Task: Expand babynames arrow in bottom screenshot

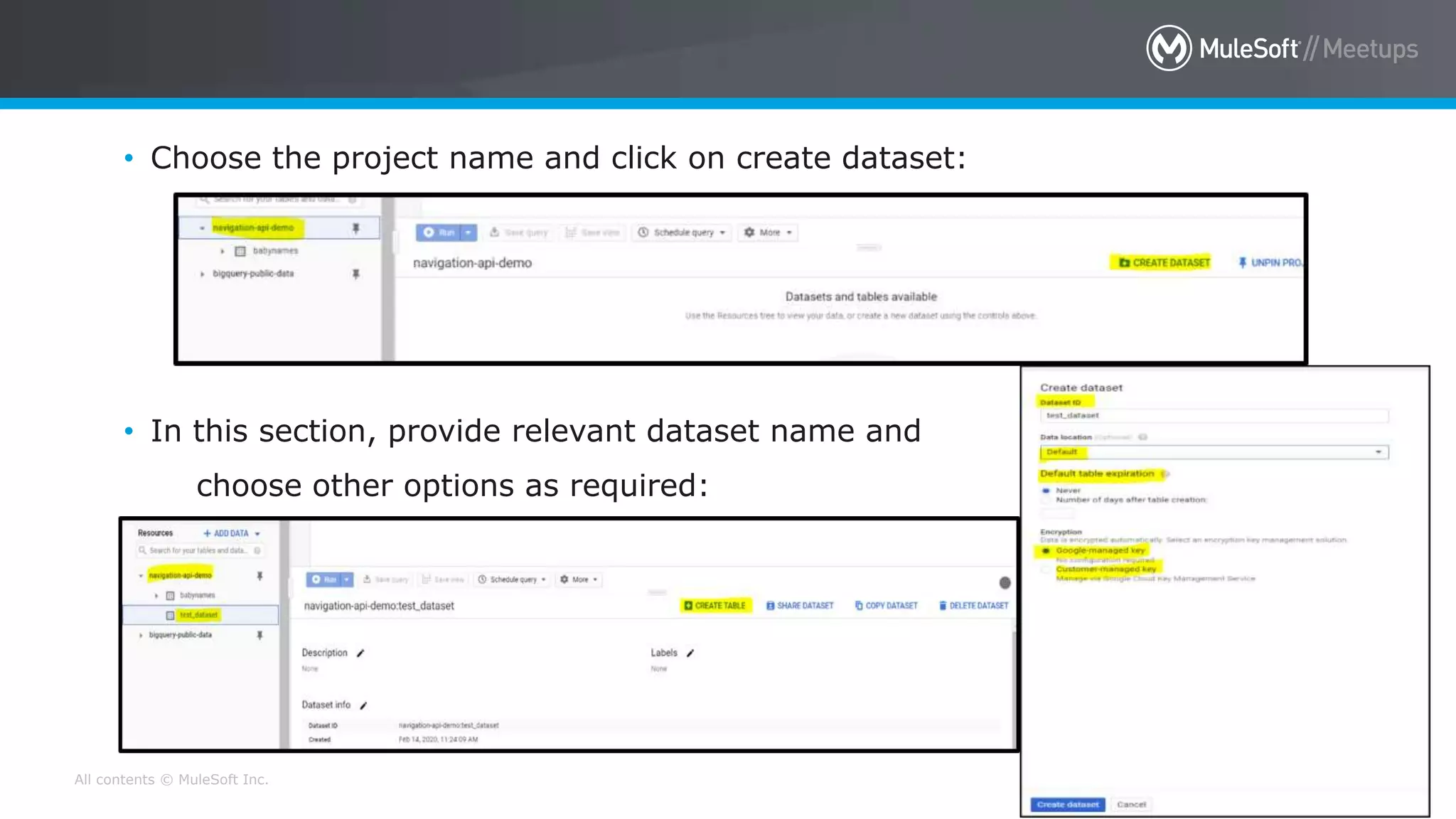Action: (156, 596)
